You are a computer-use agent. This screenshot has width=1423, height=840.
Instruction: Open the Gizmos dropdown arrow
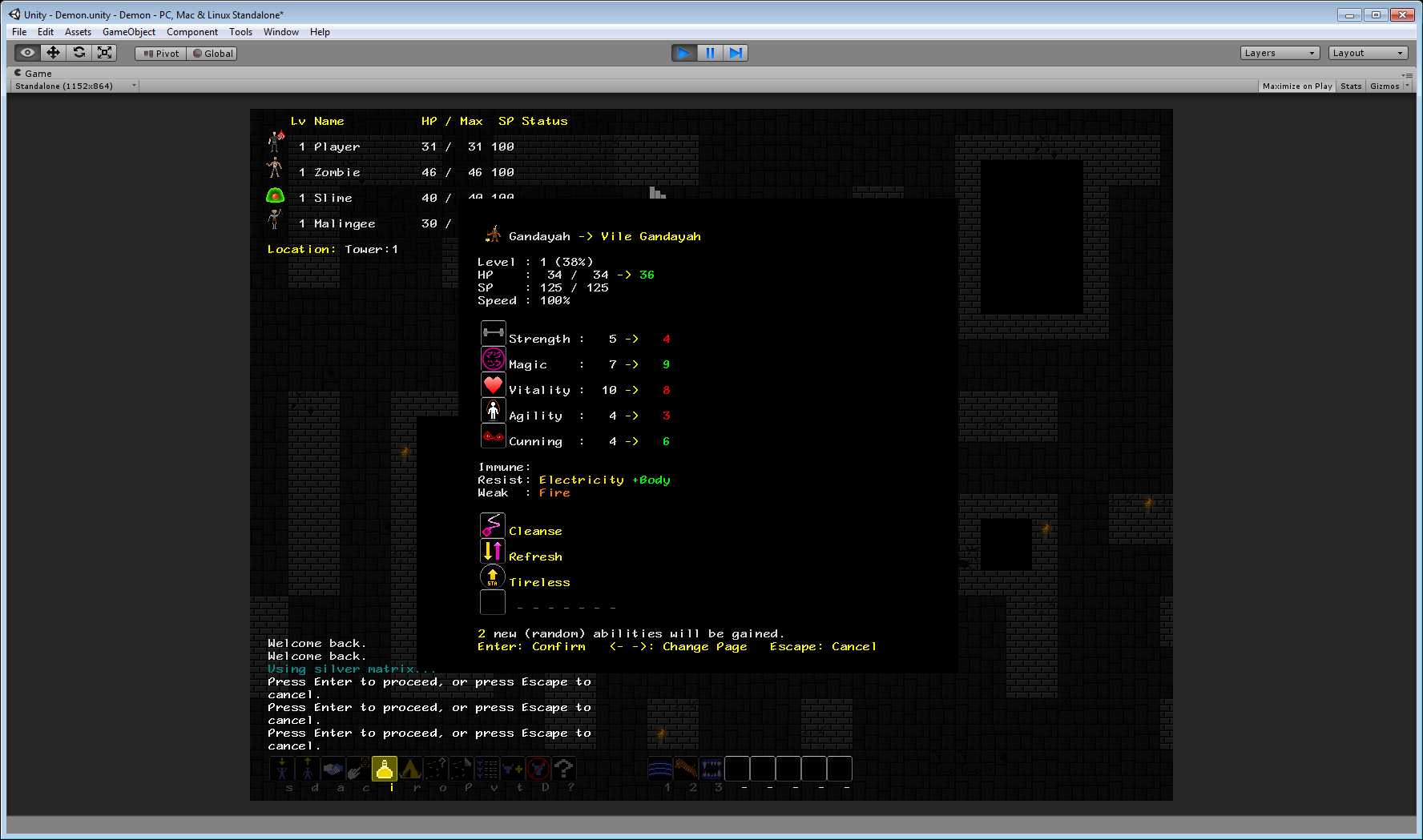(1407, 86)
